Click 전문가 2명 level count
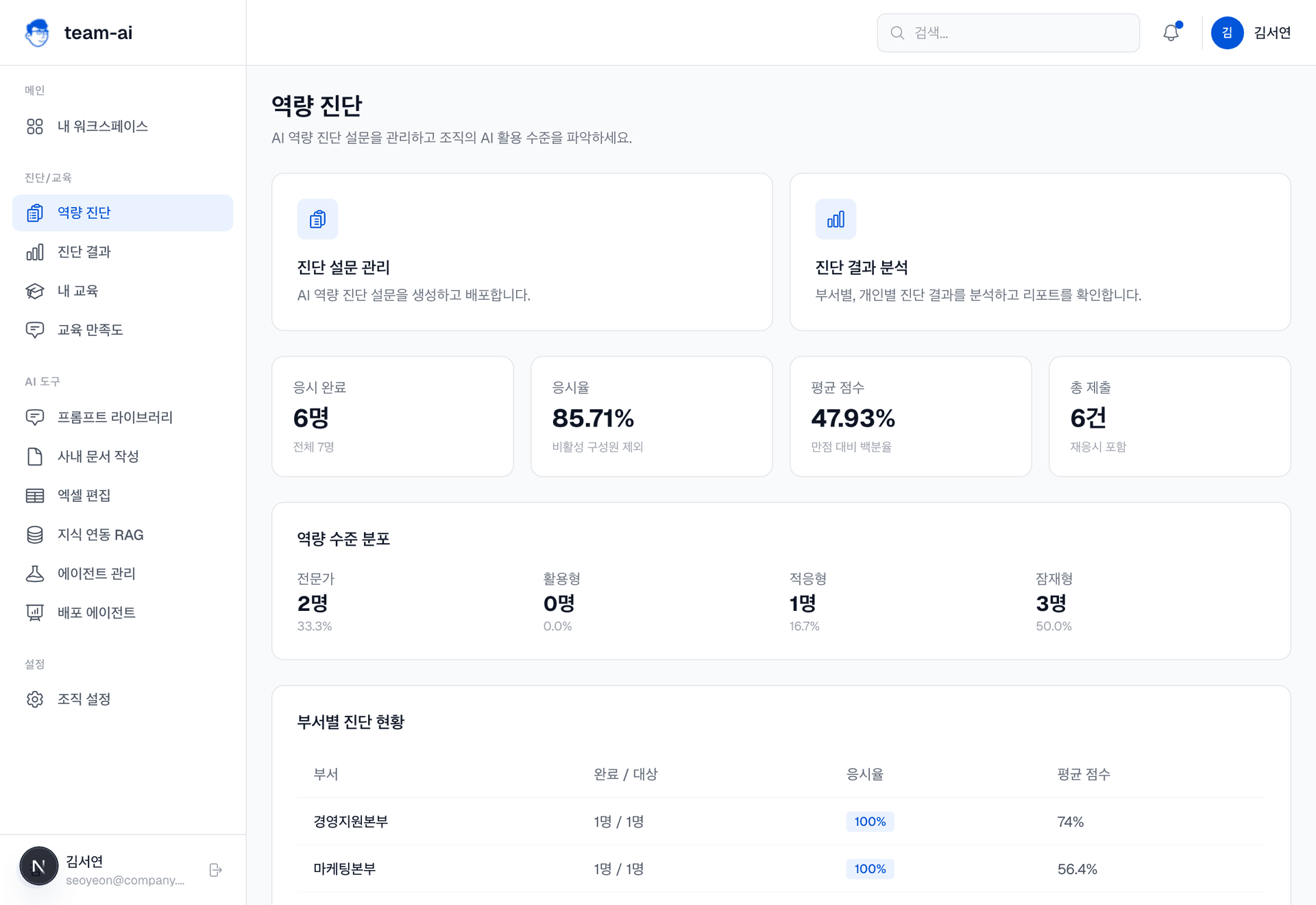The image size is (1316, 905). coord(313,603)
